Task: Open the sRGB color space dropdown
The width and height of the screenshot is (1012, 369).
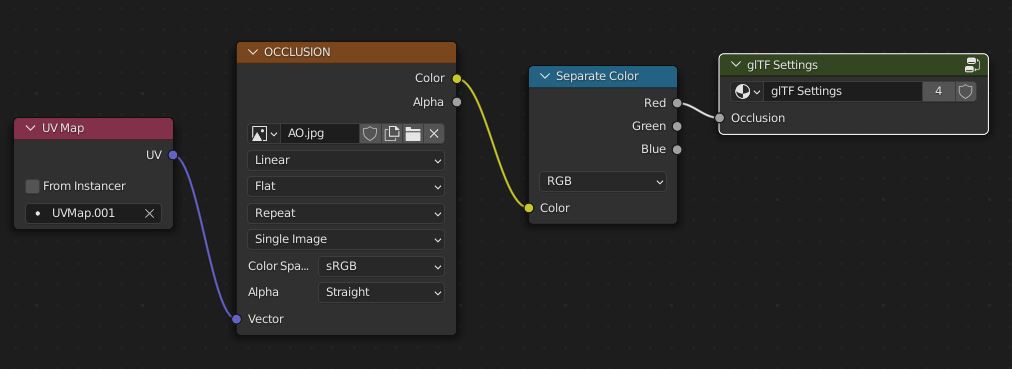Action: point(381,266)
